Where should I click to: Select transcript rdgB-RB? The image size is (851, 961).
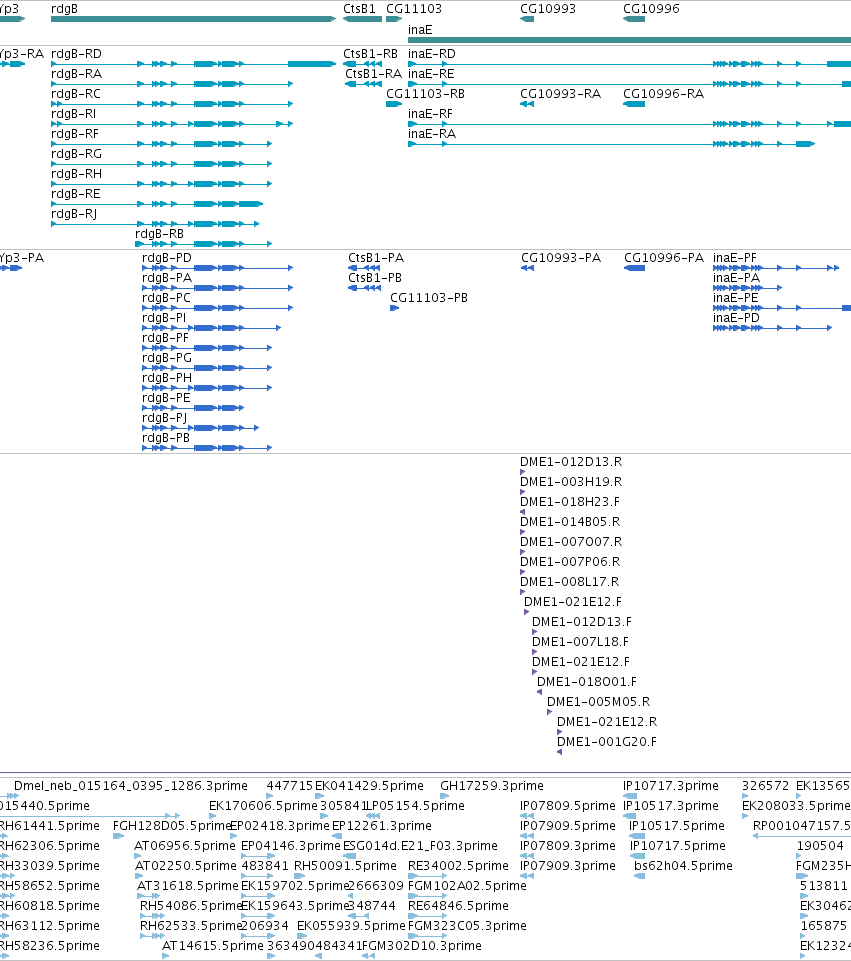pyautogui.click(x=204, y=244)
